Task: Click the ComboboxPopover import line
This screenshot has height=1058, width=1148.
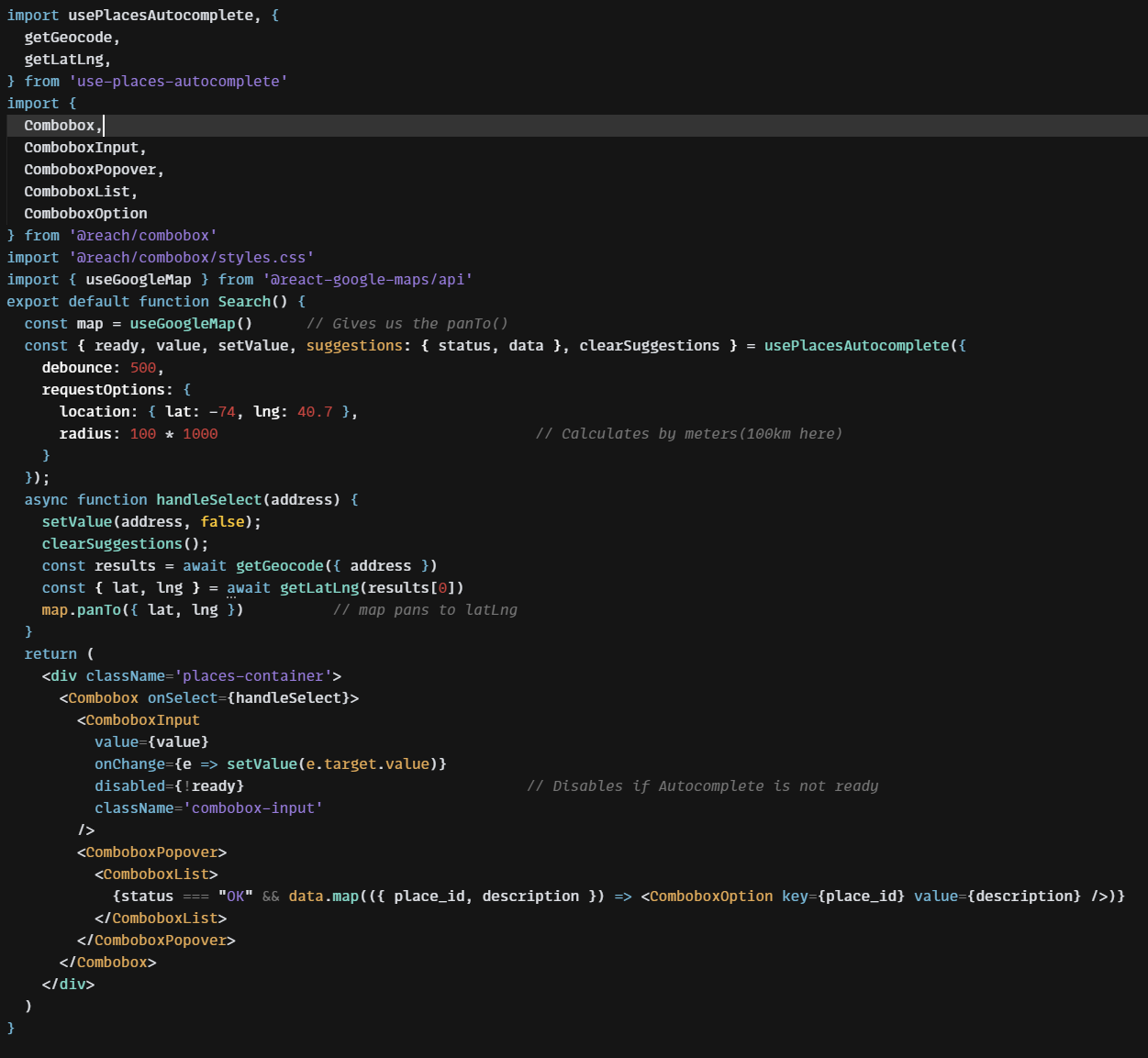Action: [x=95, y=170]
